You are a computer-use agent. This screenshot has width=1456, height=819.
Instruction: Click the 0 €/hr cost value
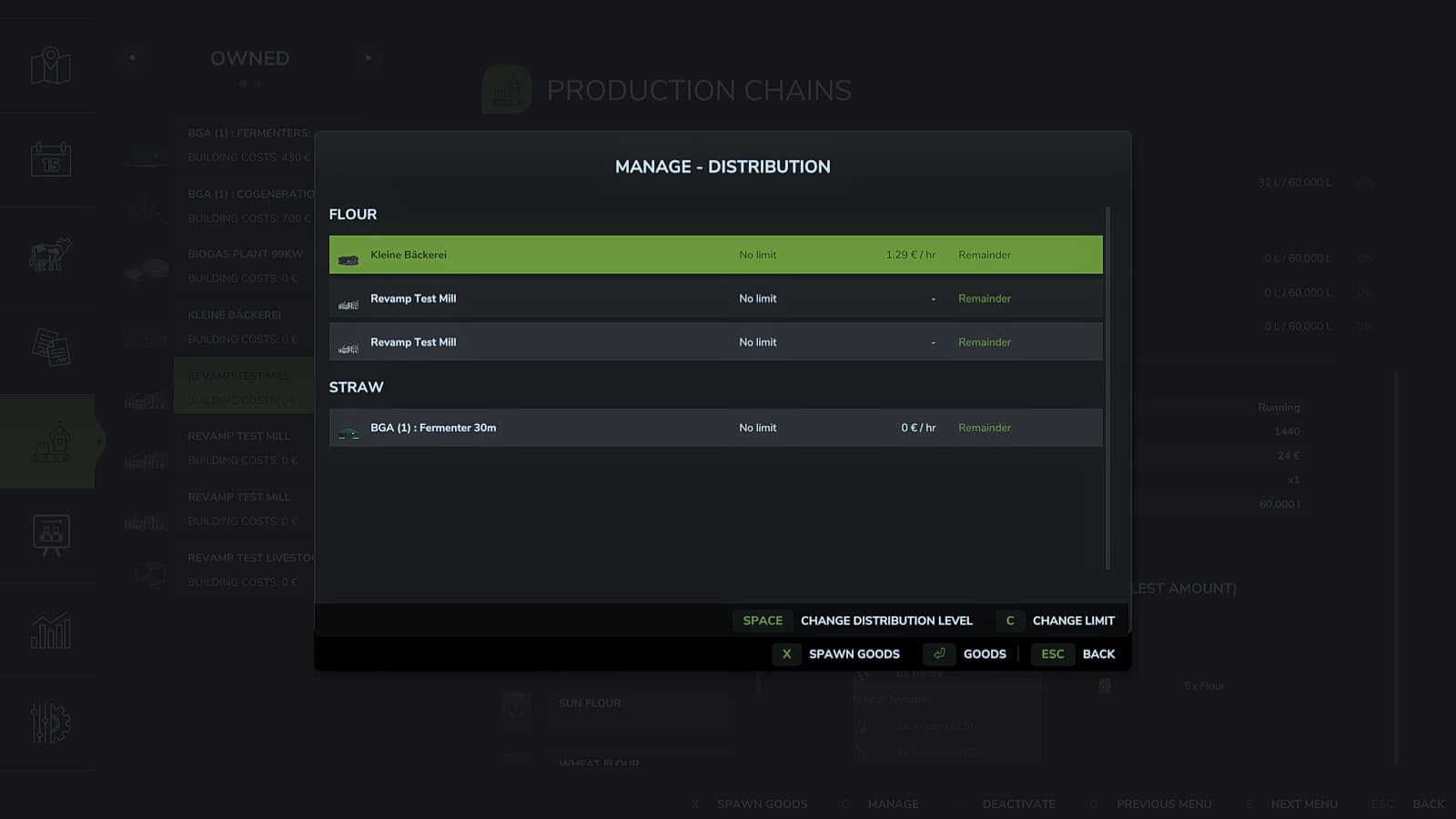(x=918, y=428)
